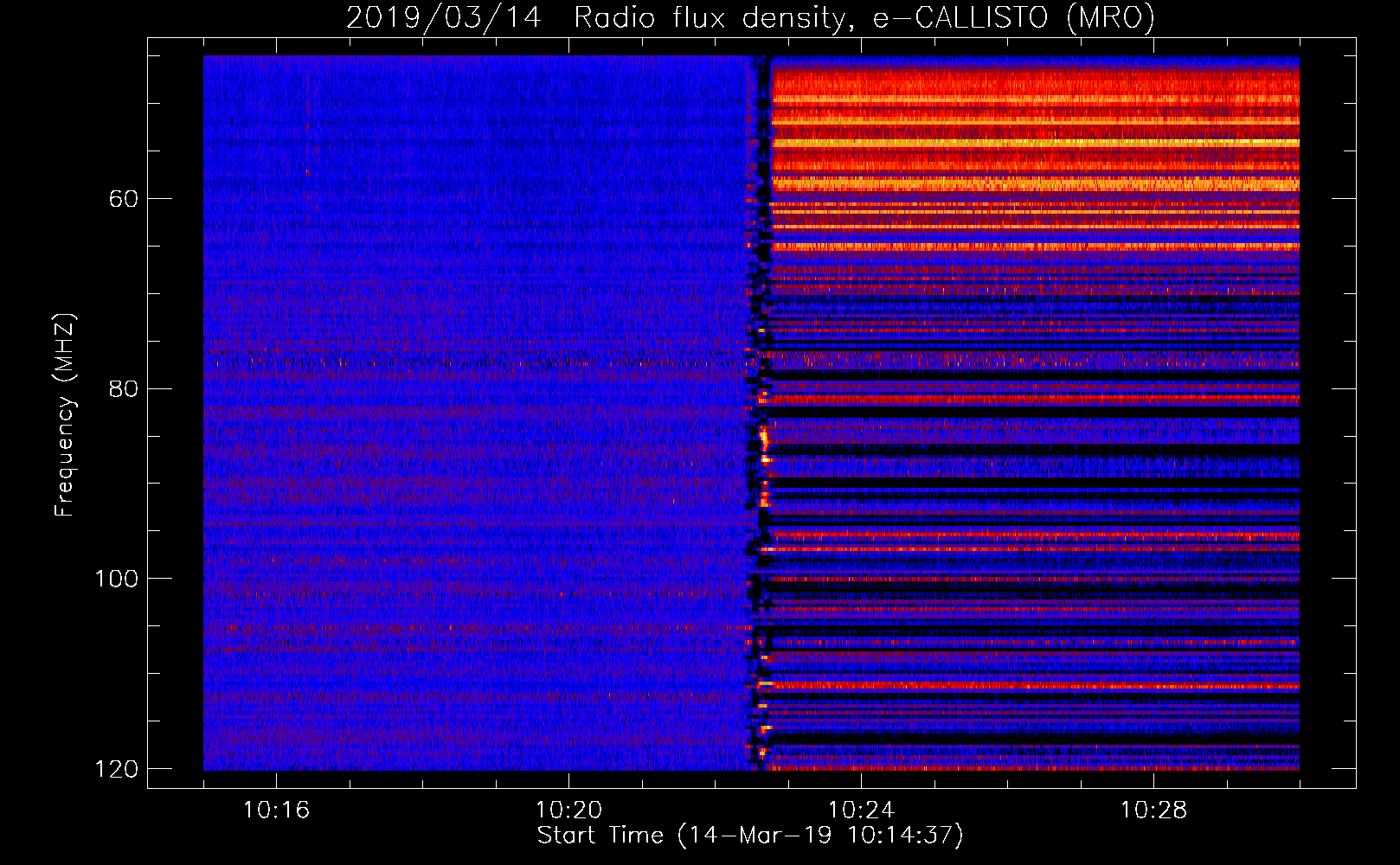This screenshot has height=865, width=1400.
Task: Select the 10:16 time tick label
Action: pyautogui.click(x=276, y=811)
